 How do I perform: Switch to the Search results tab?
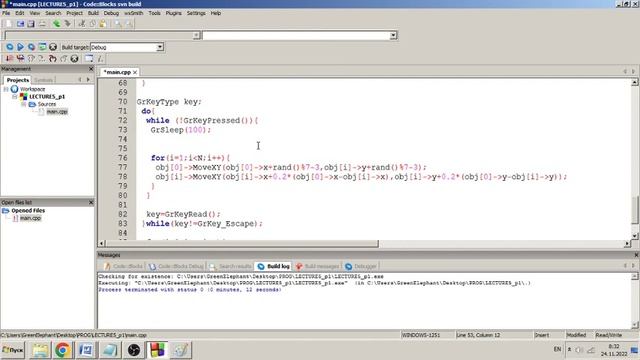coord(231,266)
